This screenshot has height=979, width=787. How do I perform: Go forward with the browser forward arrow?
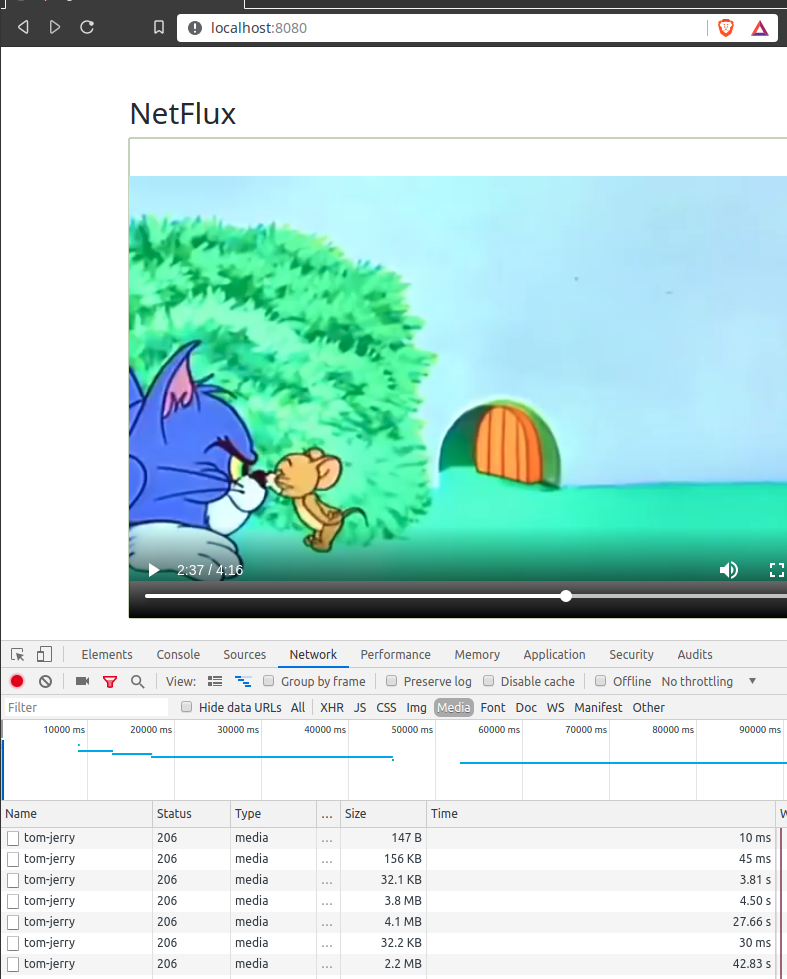tap(55, 27)
